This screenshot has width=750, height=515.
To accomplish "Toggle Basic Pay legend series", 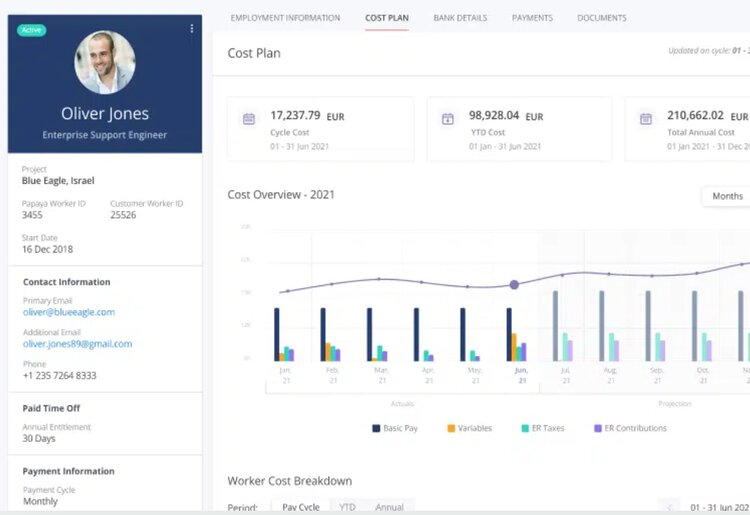I will [398, 428].
